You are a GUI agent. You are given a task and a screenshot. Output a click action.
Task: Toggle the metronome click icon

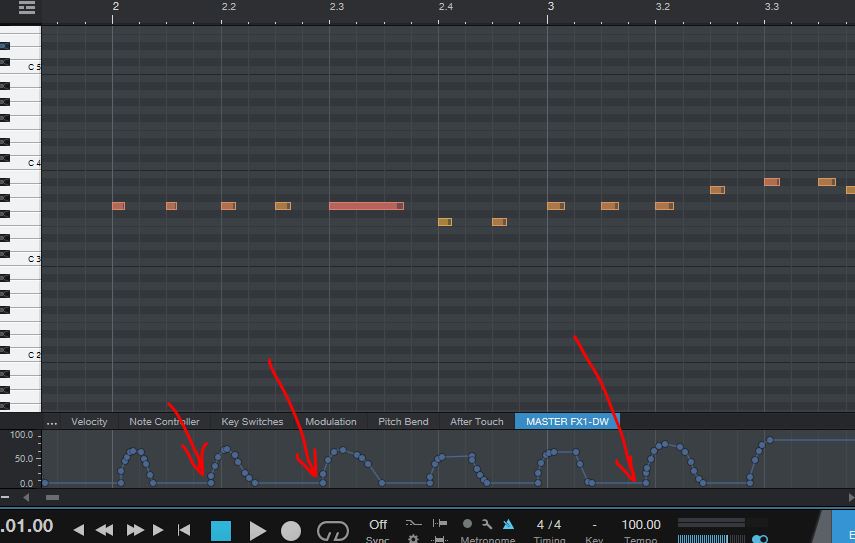508,524
